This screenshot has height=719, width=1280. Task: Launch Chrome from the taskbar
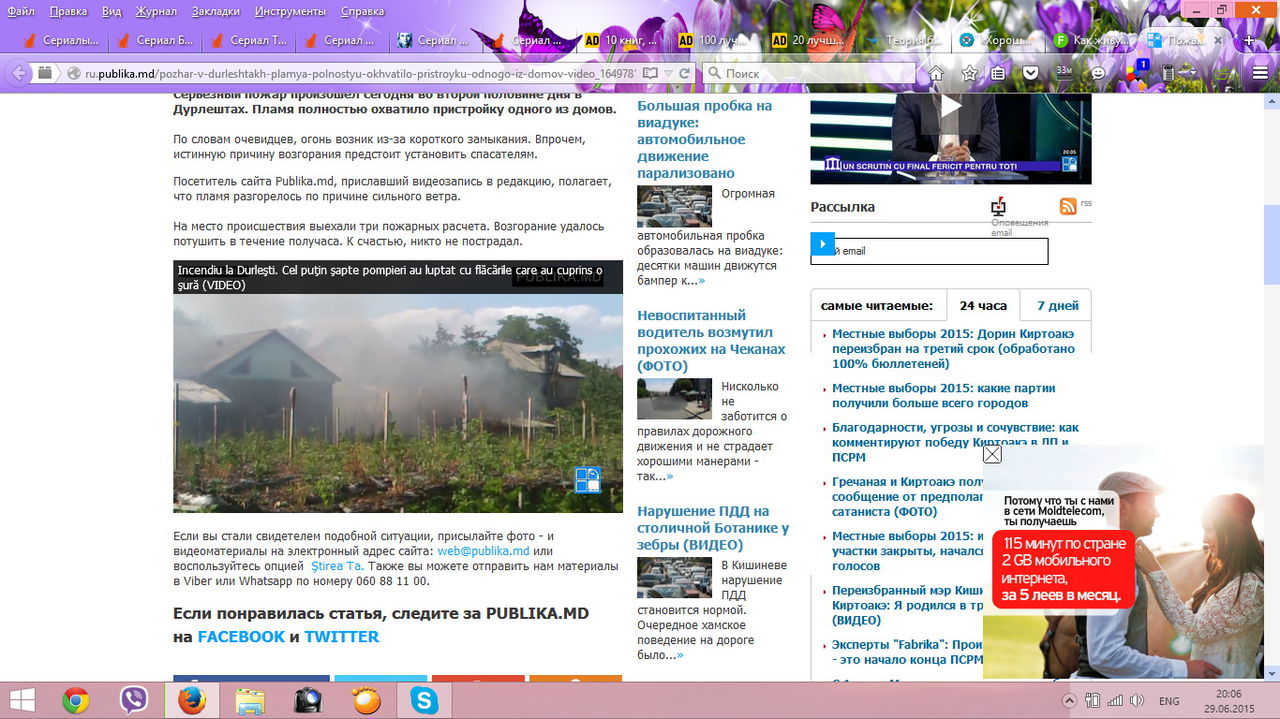(76, 701)
